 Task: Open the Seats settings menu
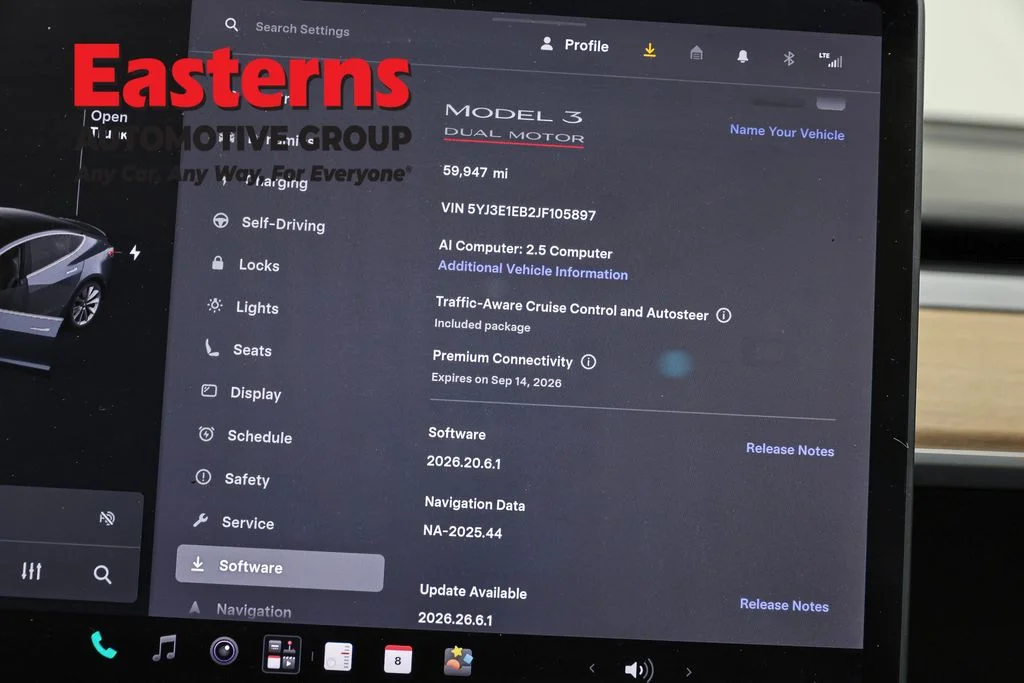238,349
